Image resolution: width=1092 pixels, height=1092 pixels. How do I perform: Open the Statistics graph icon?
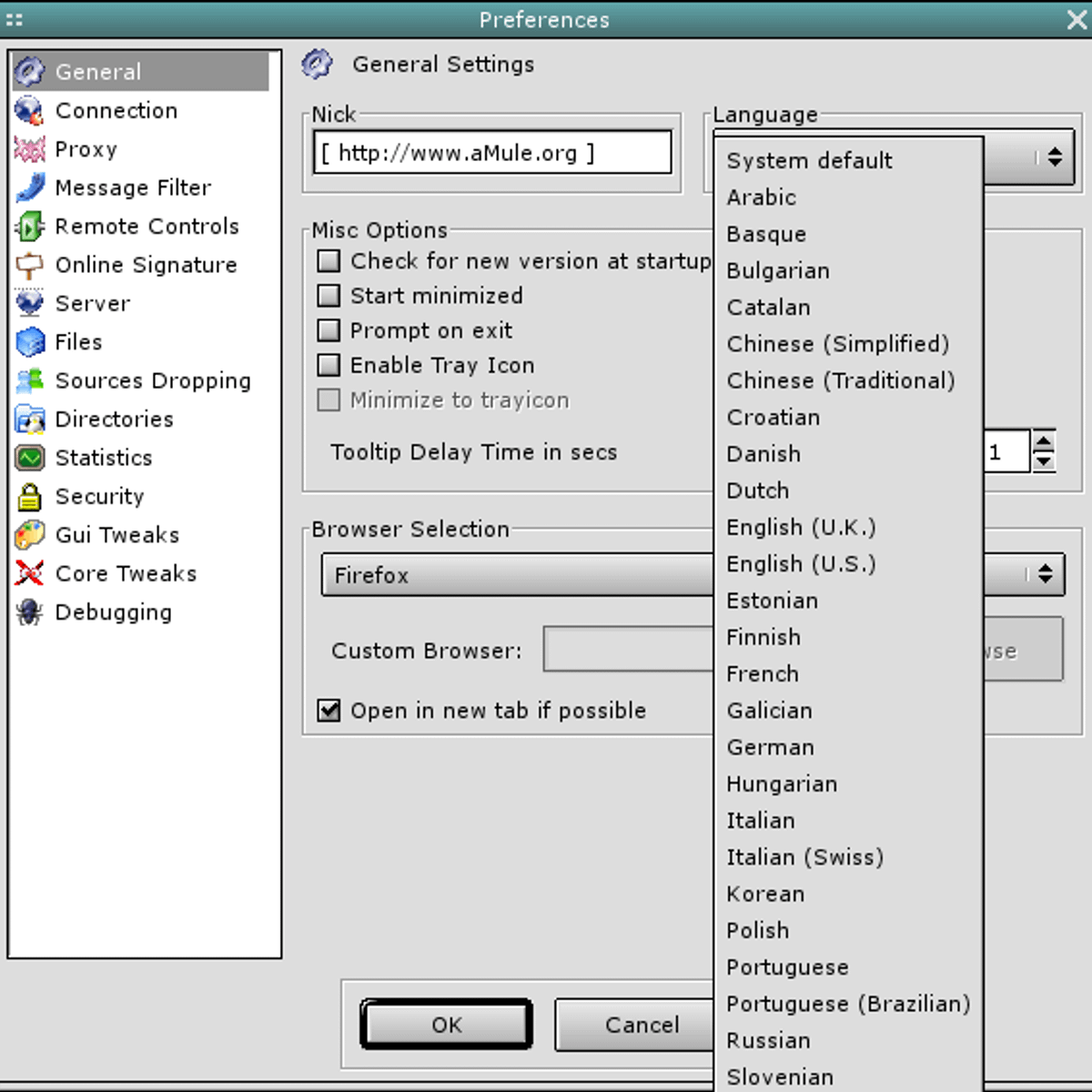pos(29,458)
